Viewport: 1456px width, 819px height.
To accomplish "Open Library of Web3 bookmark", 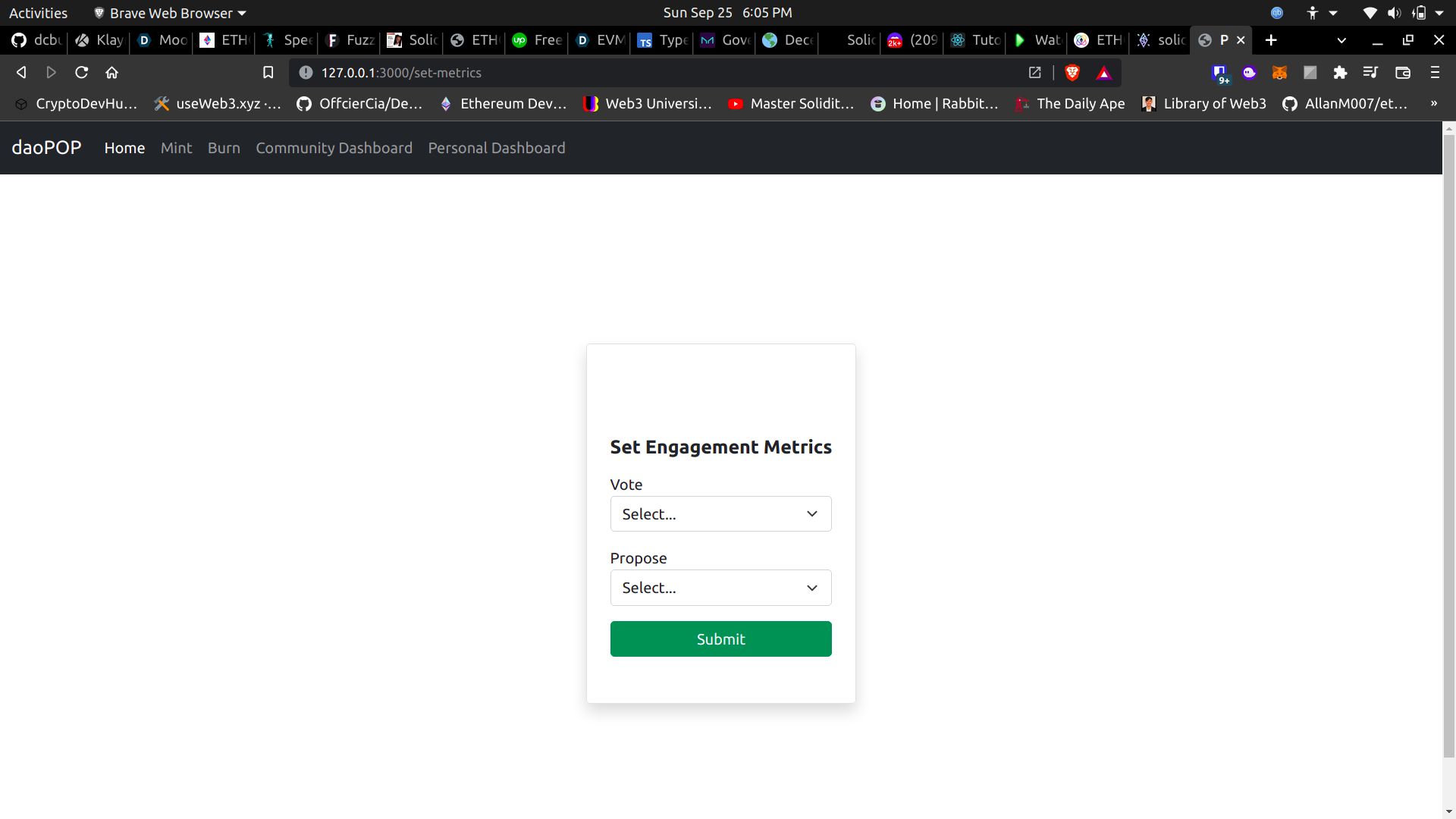I will [1203, 103].
